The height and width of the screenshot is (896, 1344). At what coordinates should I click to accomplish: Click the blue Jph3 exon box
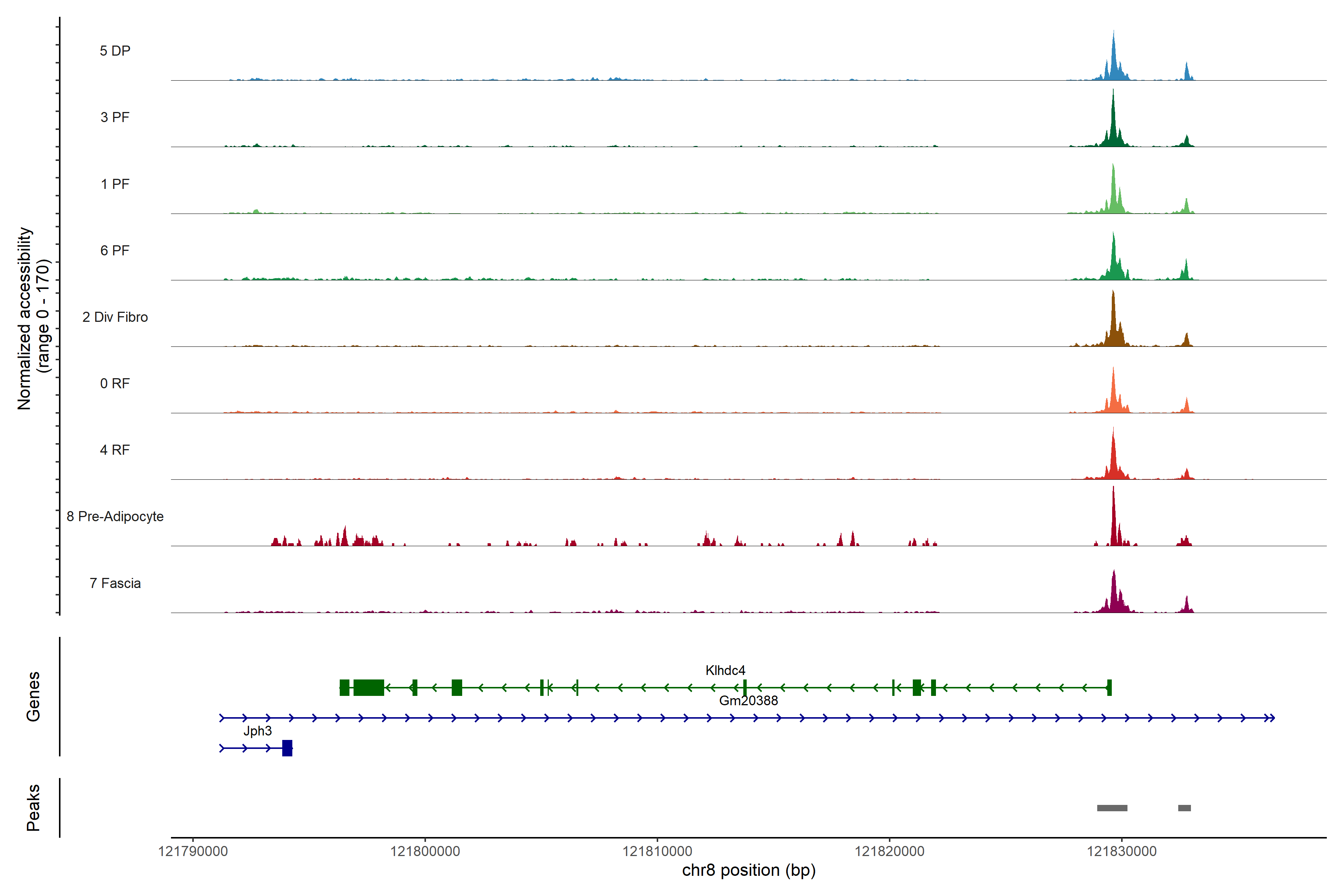[x=287, y=748]
